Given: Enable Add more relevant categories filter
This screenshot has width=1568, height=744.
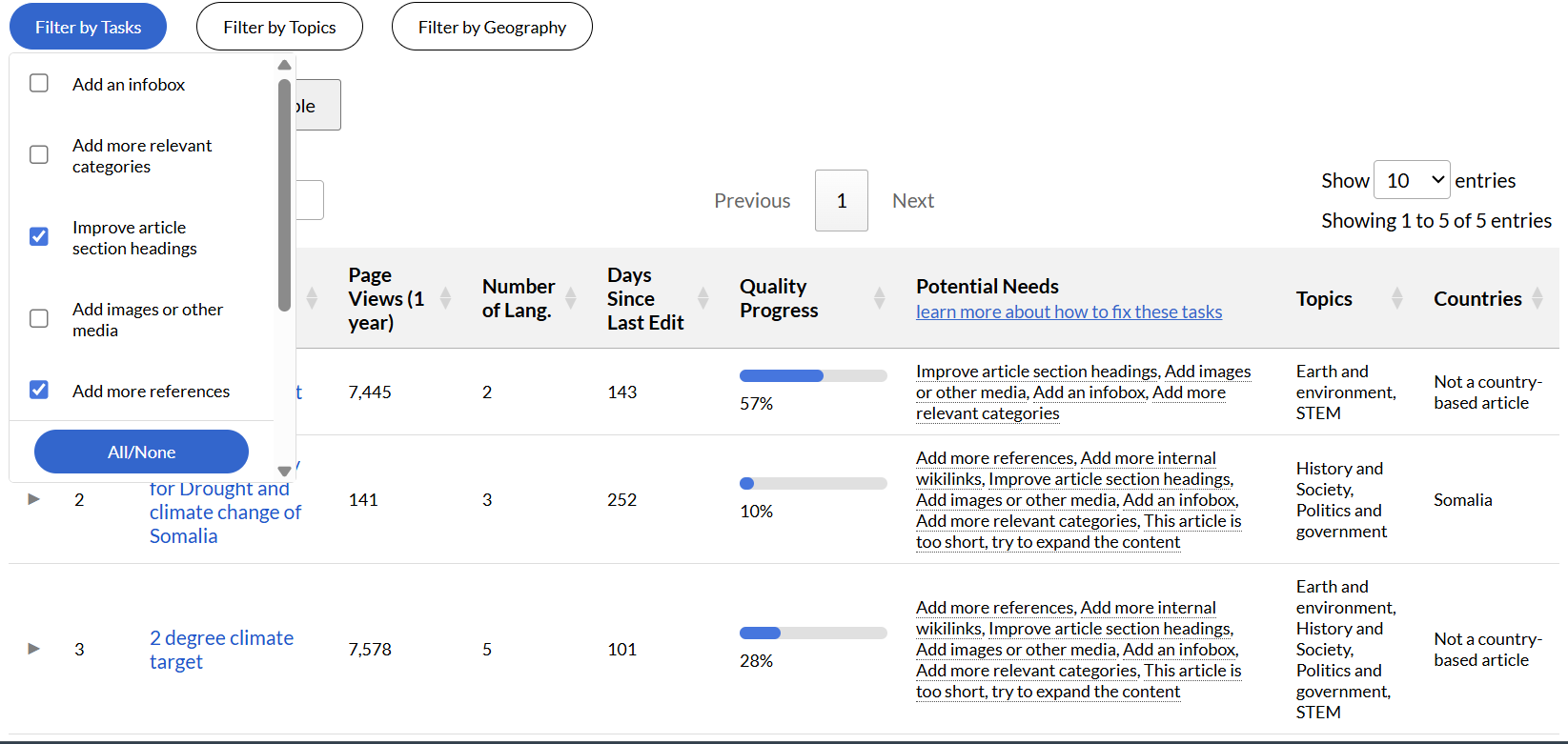Looking at the screenshot, I should [x=39, y=155].
